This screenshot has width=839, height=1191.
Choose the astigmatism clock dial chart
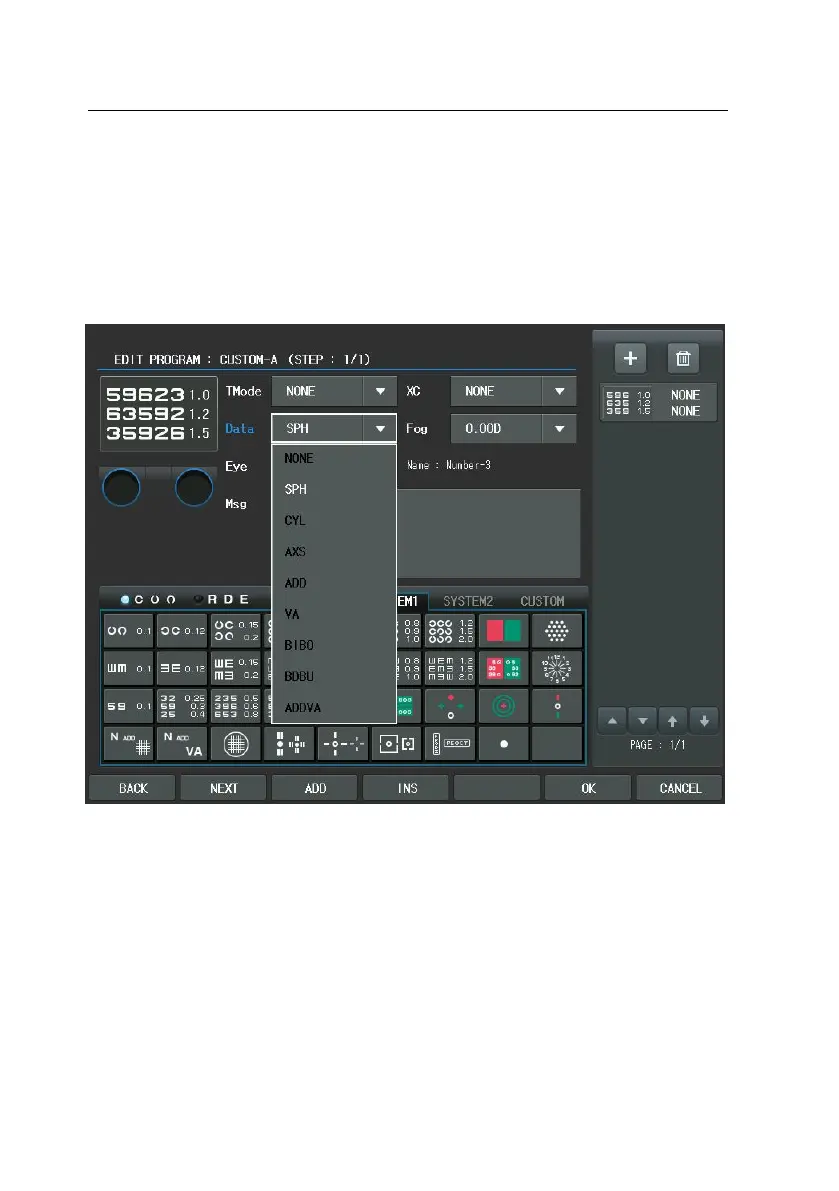(x=557, y=668)
